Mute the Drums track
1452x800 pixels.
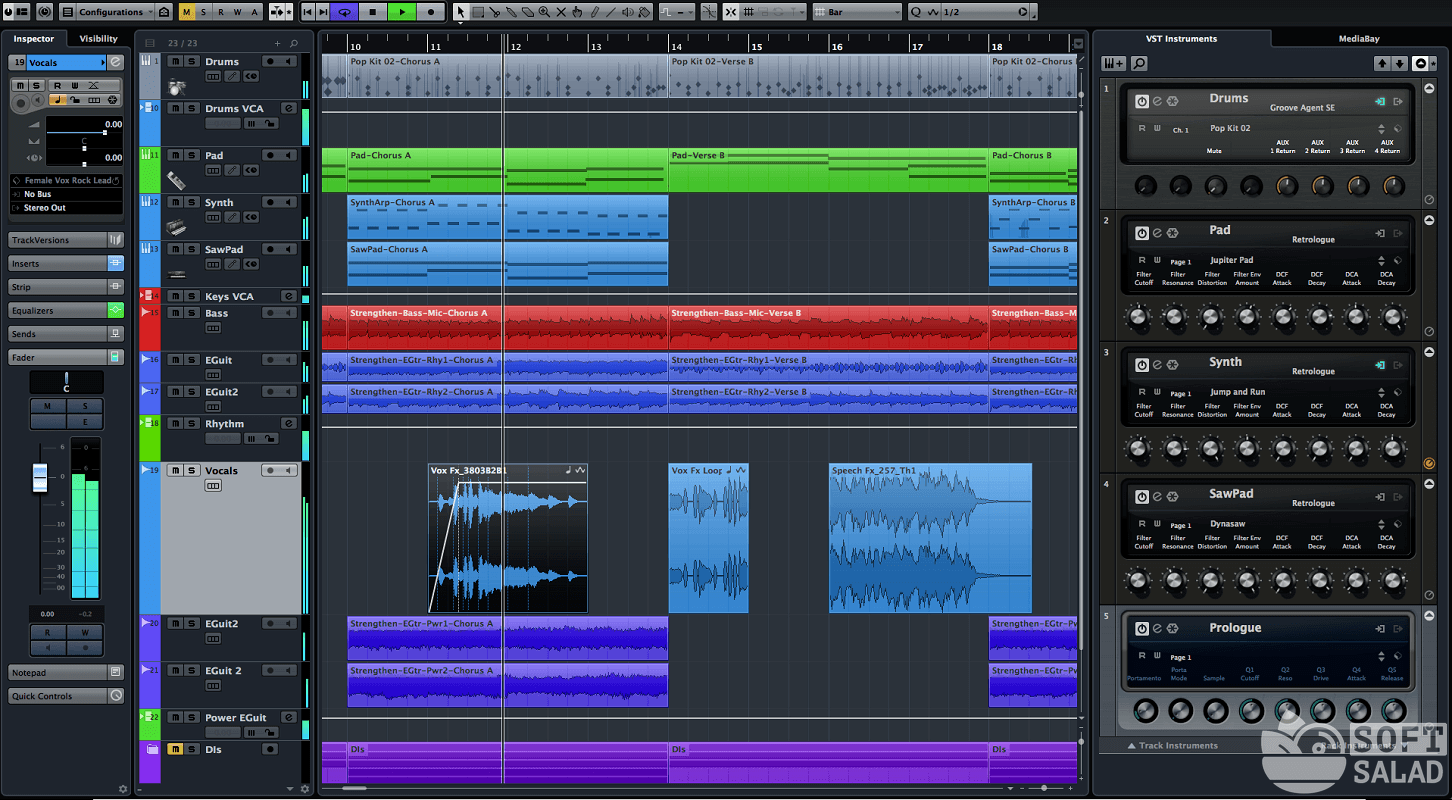[175, 61]
